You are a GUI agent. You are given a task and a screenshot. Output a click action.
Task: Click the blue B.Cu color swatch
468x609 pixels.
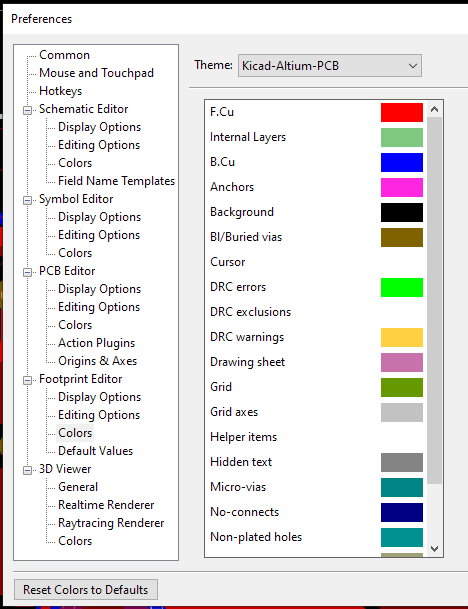pos(402,162)
